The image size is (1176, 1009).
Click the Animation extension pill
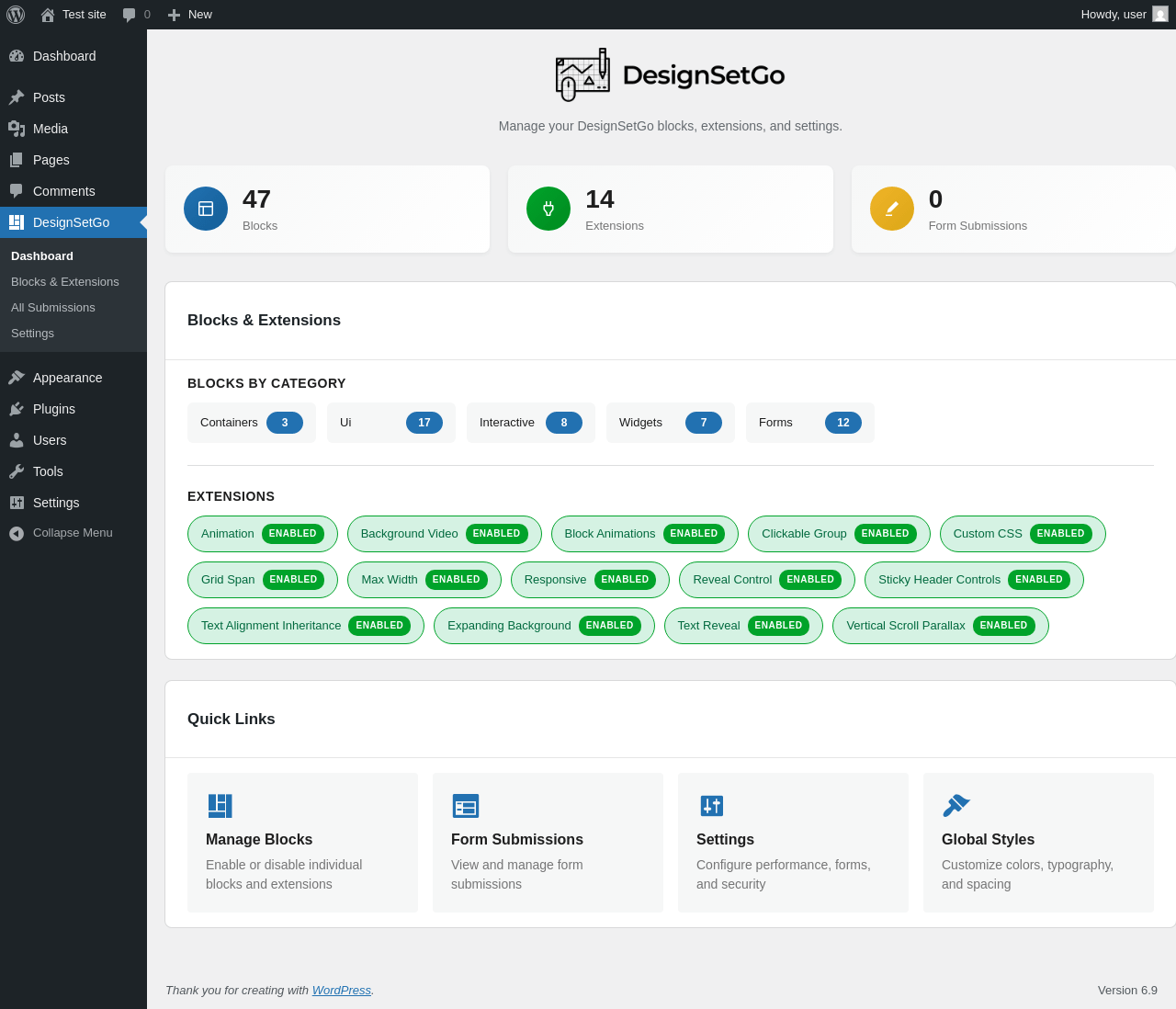263,534
